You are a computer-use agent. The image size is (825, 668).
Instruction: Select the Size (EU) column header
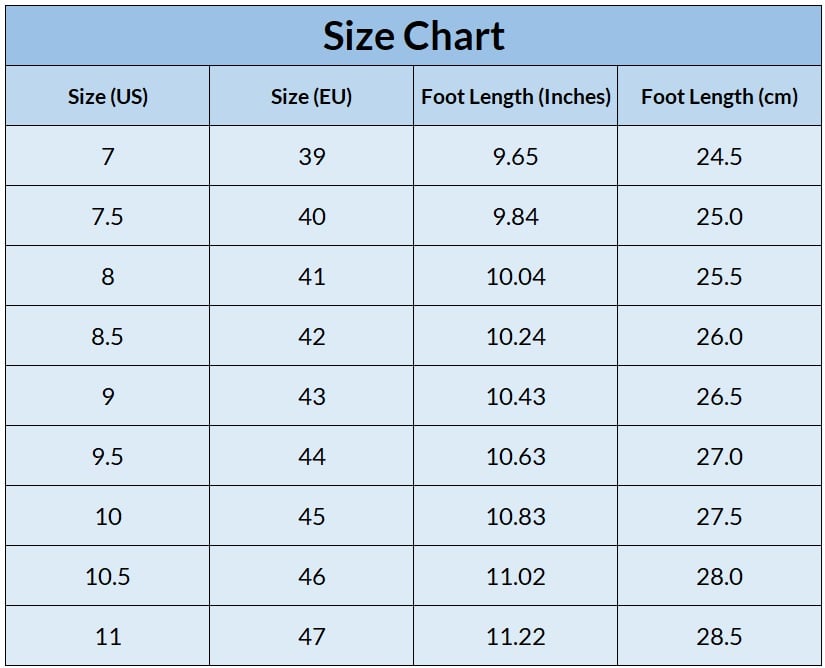pyautogui.click(x=312, y=97)
